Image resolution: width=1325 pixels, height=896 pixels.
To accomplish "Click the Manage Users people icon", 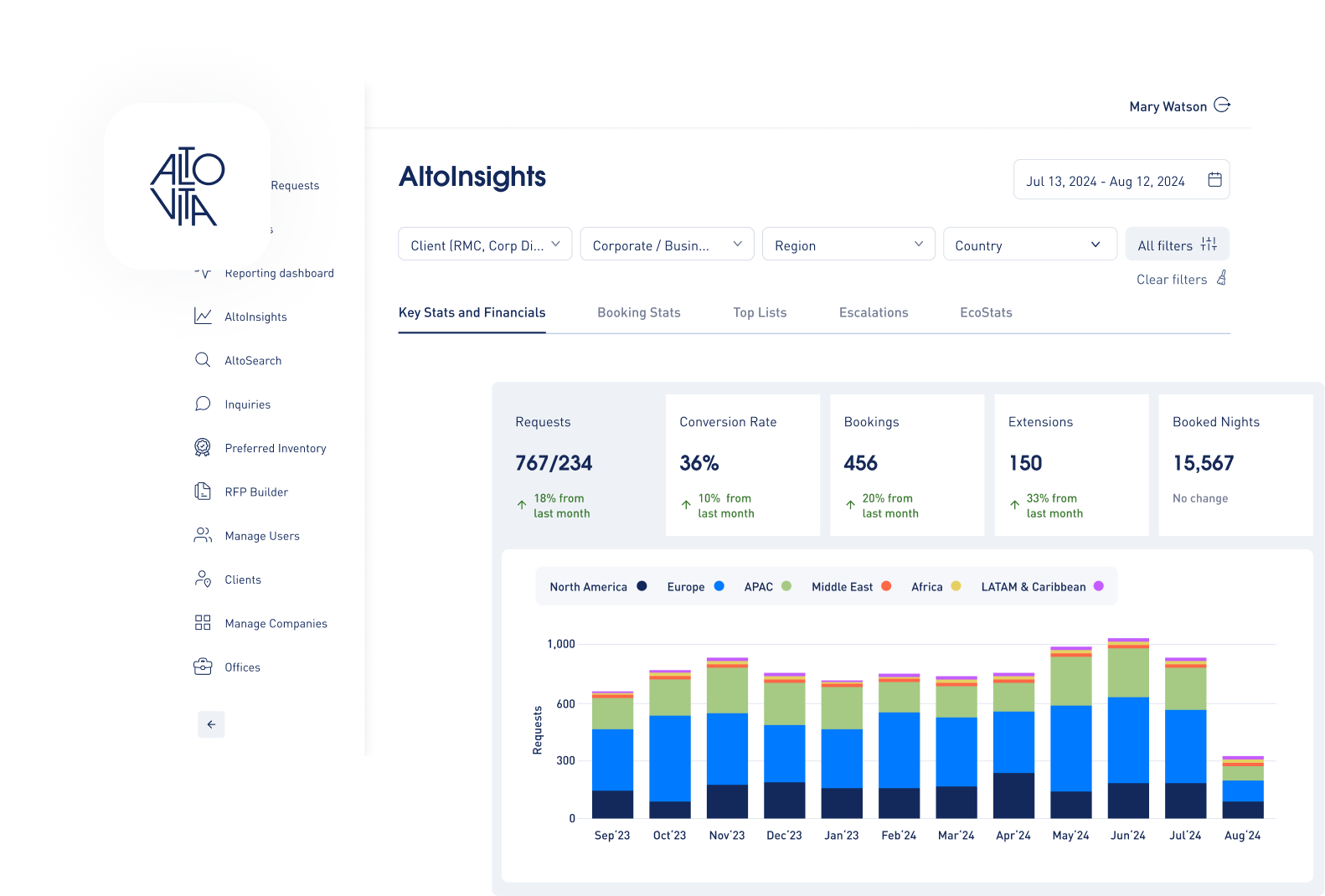I will pyautogui.click(x=203, y=535).
